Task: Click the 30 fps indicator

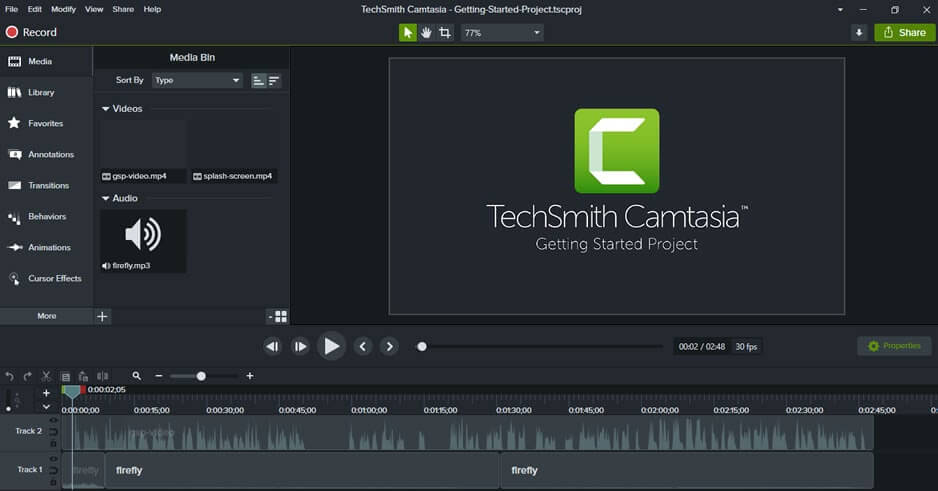Action: point(746,347)
